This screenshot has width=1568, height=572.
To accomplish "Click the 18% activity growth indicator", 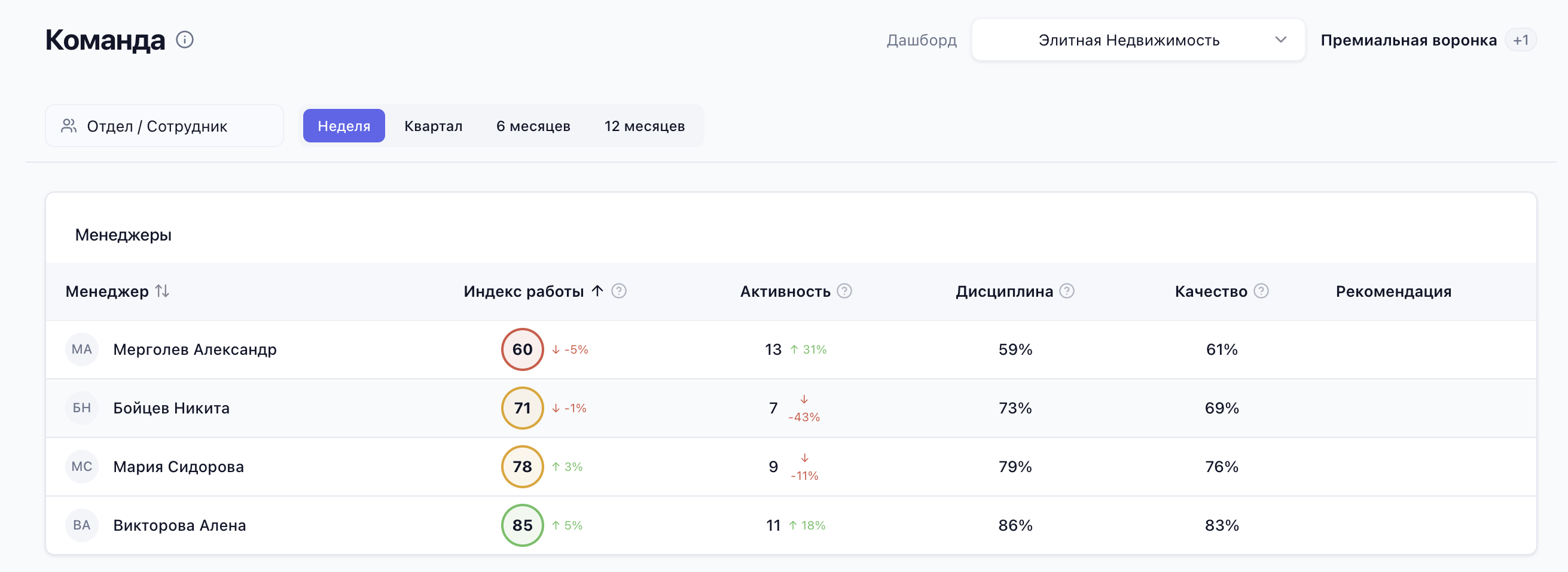I will coord(807,525).
